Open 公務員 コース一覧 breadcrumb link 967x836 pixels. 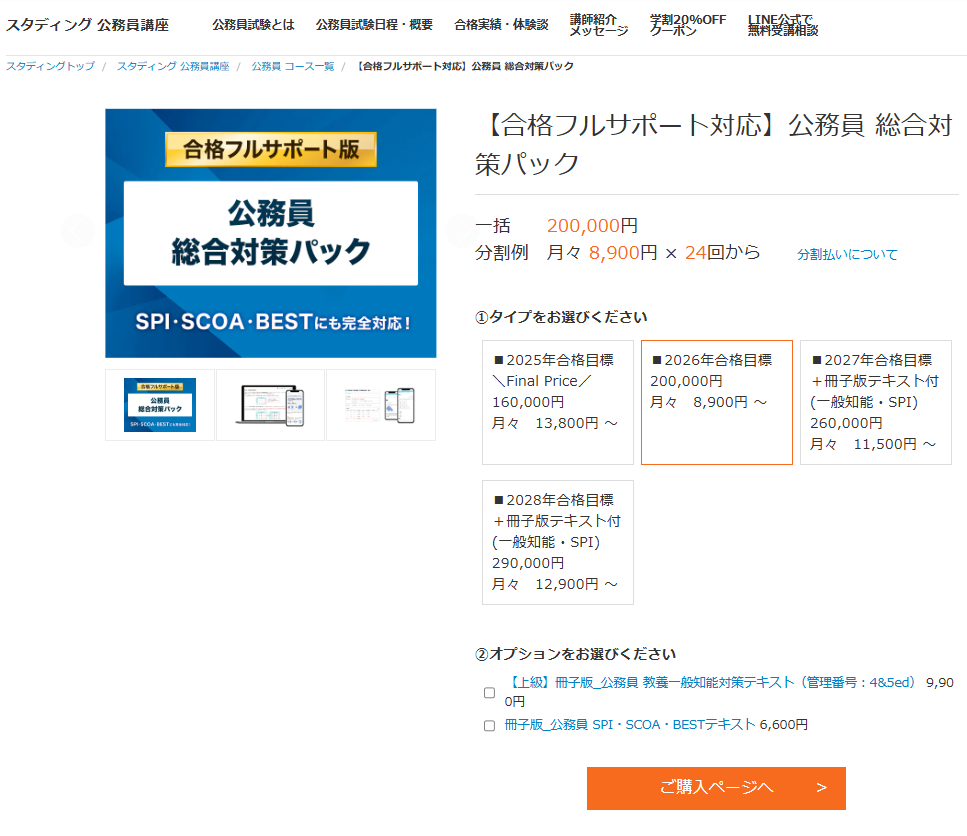[292, 66]
